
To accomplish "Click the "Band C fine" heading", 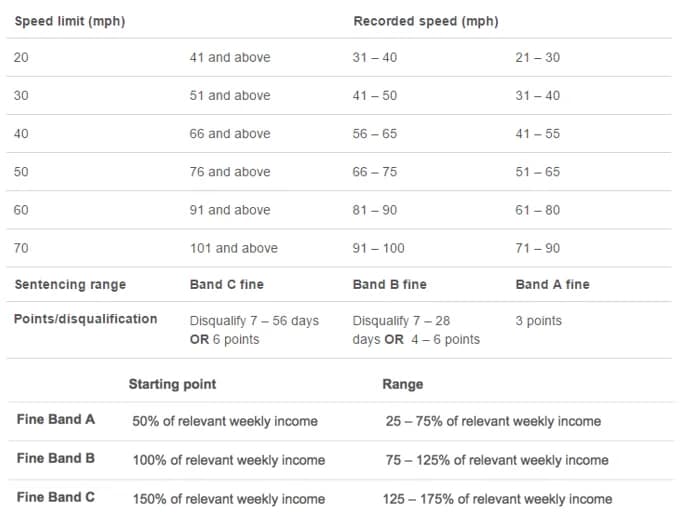I will pos(227,285).
